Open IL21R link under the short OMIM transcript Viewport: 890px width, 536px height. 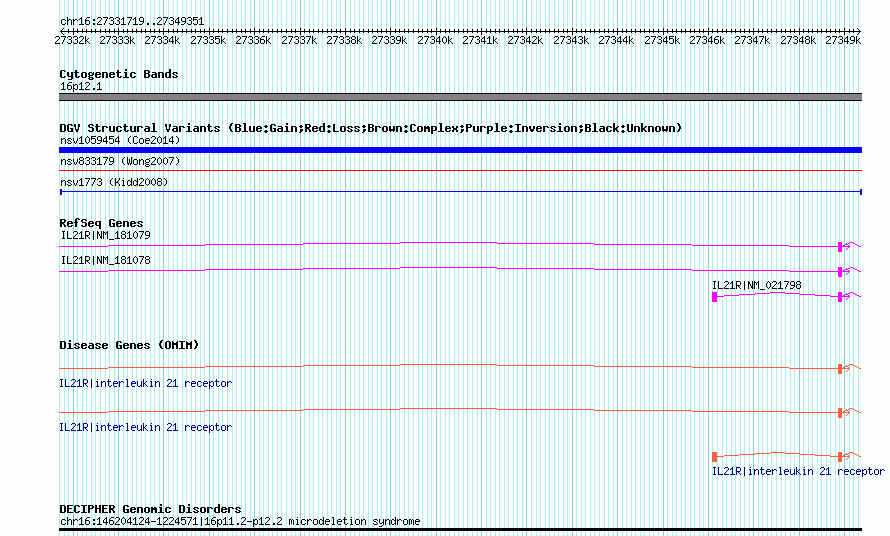798,471
